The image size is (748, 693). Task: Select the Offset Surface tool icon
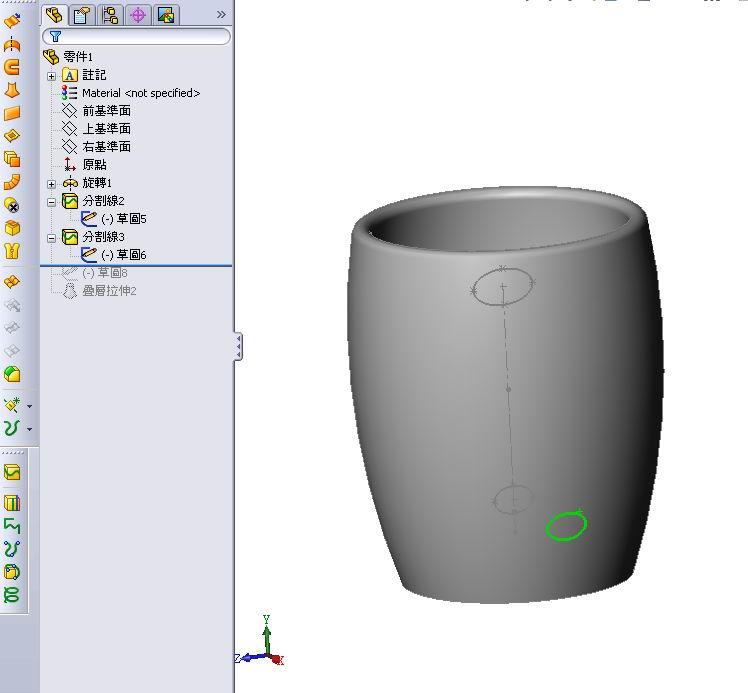12,136
